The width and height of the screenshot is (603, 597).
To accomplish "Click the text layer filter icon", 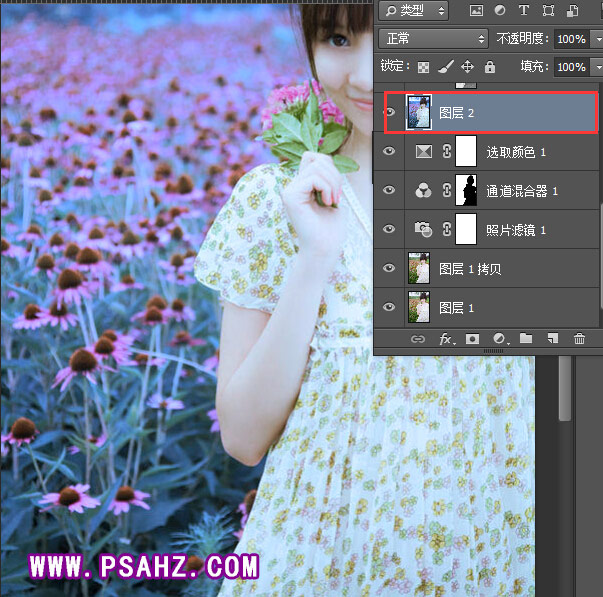I will (524, 11).
